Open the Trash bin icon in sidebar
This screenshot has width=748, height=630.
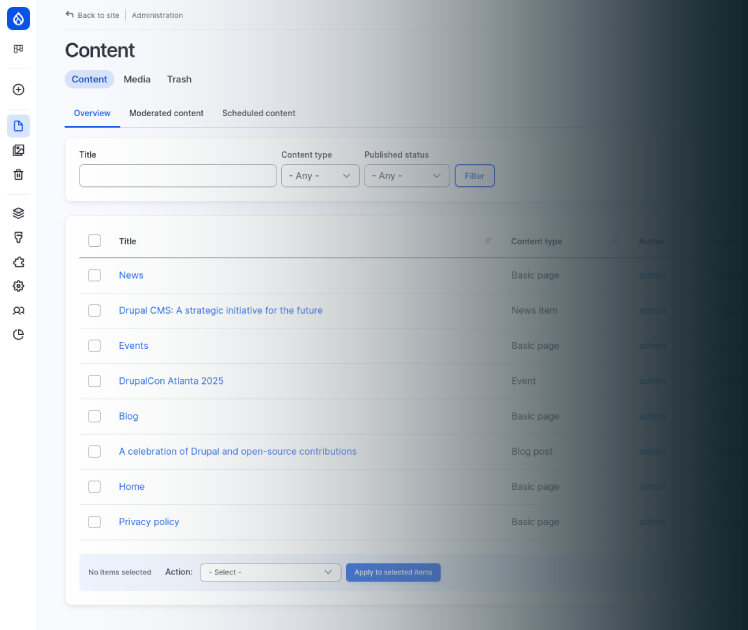tap(18, 175)
